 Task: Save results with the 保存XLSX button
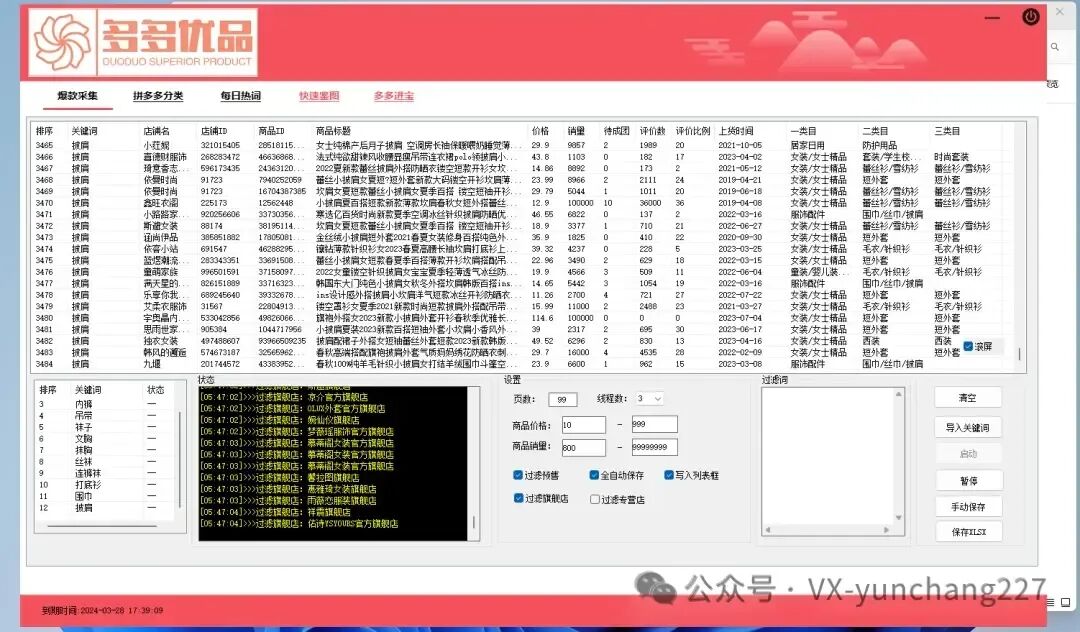(x=968, y=532)
